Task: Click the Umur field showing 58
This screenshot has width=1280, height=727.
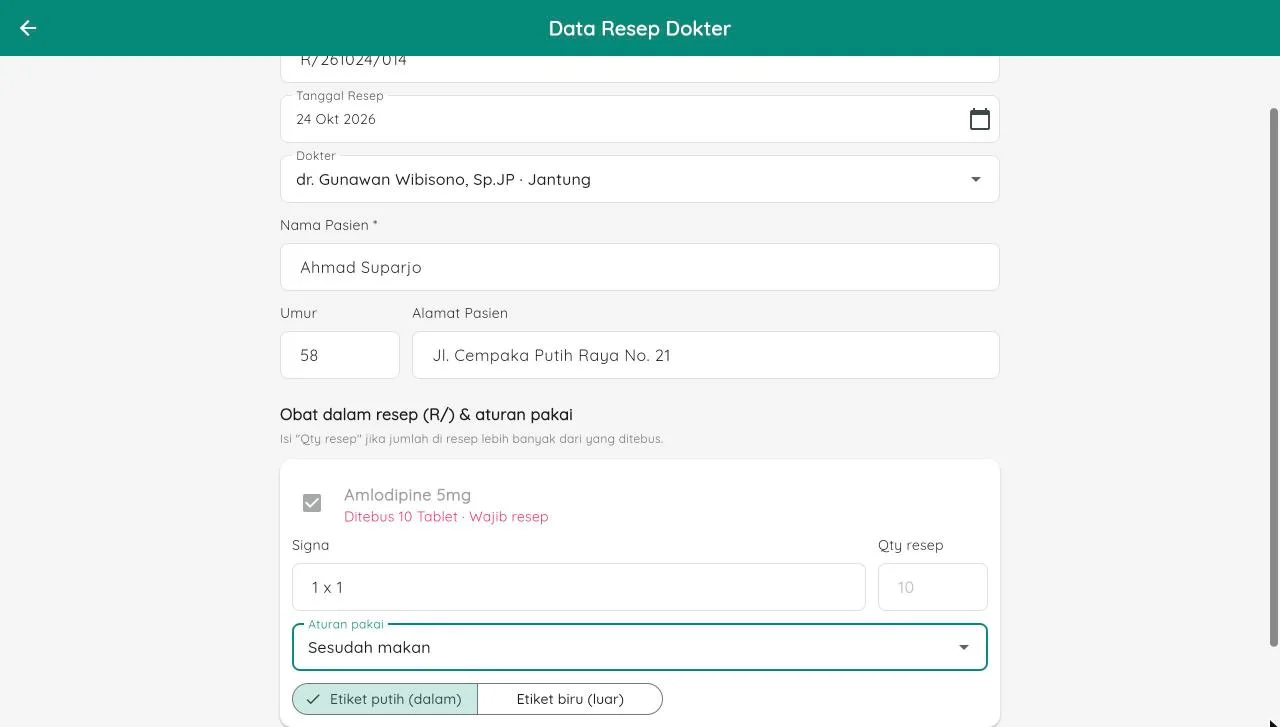Action: 340,355
